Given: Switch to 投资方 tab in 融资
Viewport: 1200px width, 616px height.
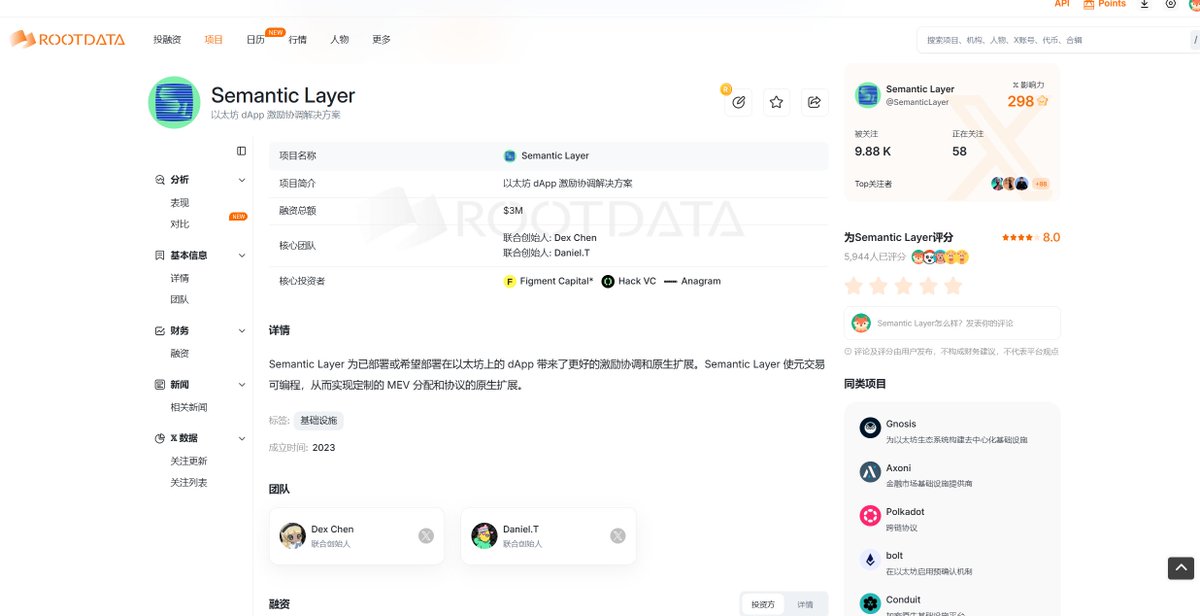Looking at the screenshot, I should coord(763,604).
